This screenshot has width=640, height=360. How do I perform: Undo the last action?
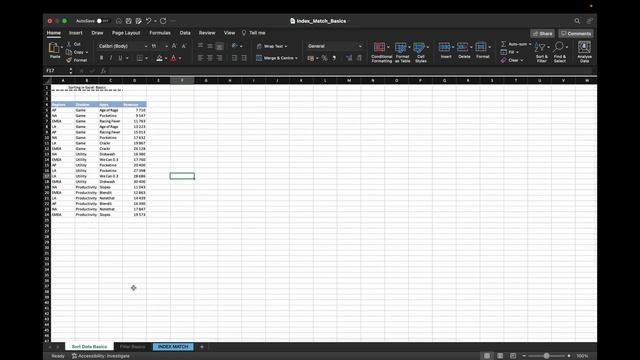[x=149, y=21]
